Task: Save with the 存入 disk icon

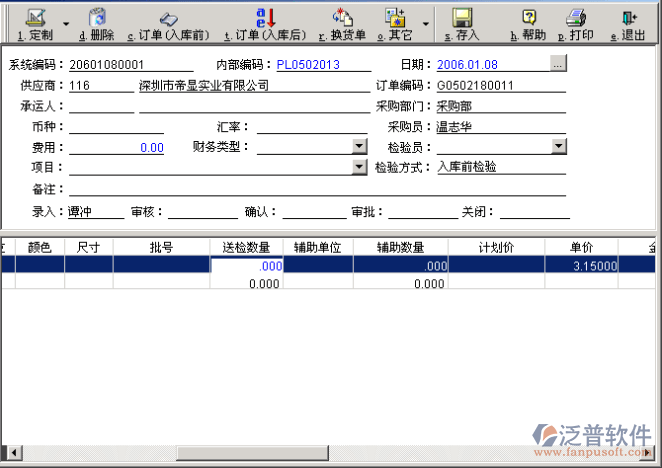Action: click(462, 18)
